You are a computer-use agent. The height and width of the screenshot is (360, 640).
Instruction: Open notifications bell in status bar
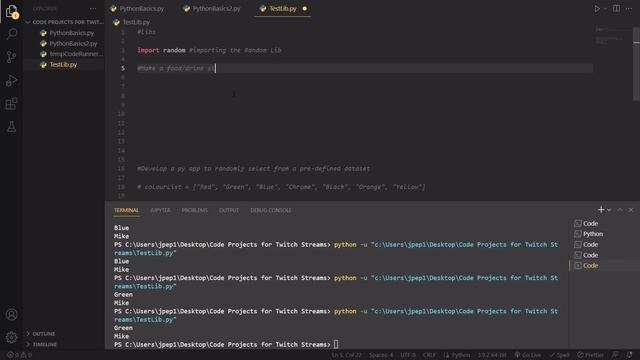coord(629,355)
